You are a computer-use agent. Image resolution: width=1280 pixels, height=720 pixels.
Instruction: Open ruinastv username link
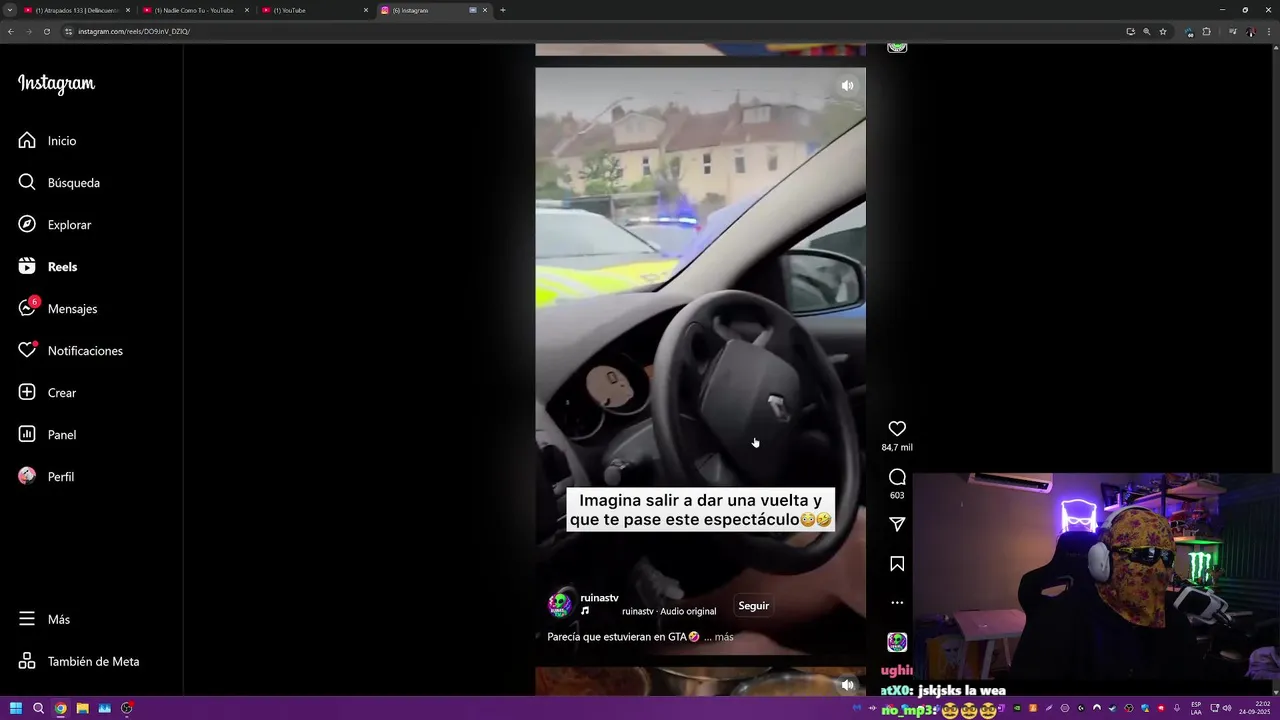(599, 598)
